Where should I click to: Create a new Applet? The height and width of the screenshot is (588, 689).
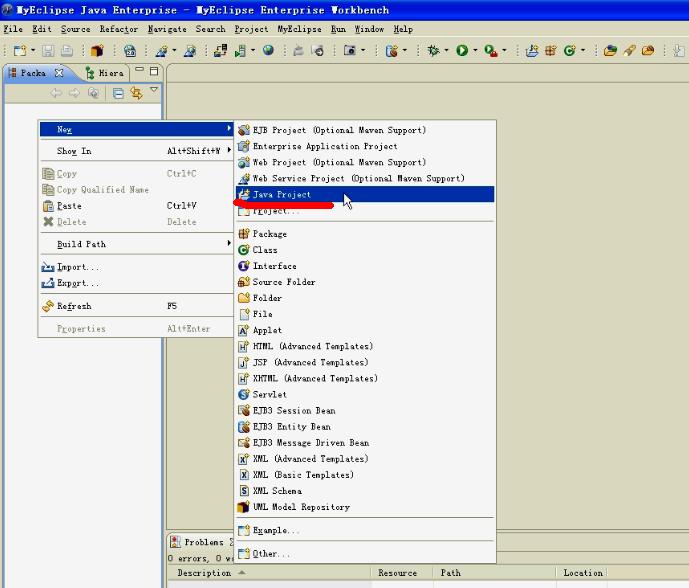tap(365, 330)
